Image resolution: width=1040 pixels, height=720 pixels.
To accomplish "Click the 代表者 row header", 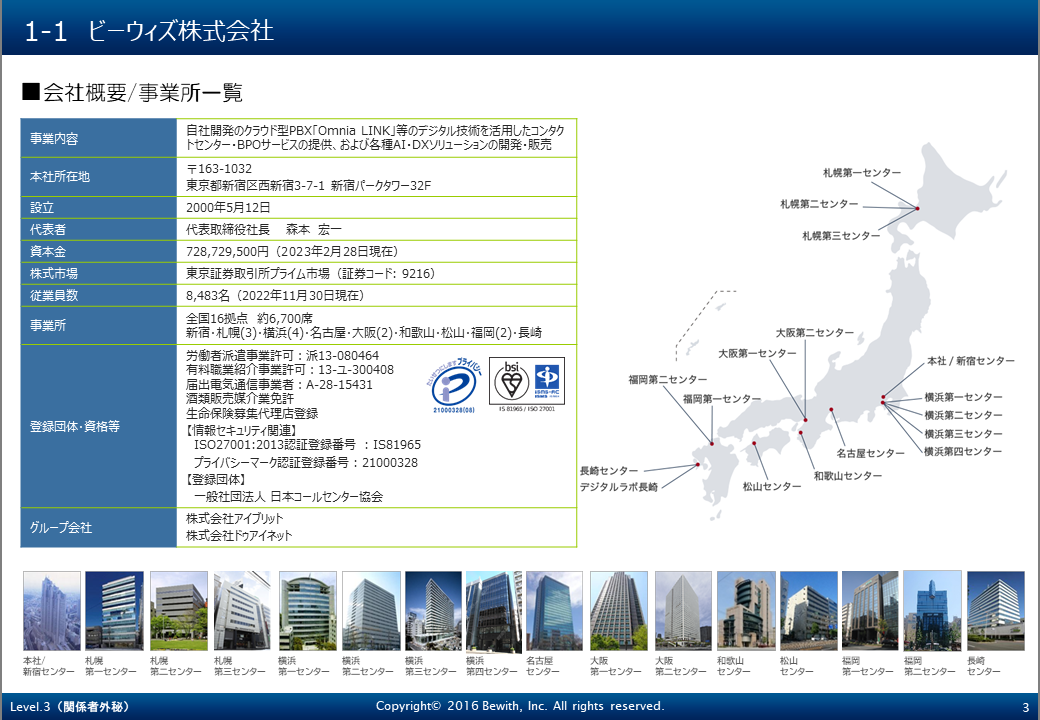I will 99,229.
